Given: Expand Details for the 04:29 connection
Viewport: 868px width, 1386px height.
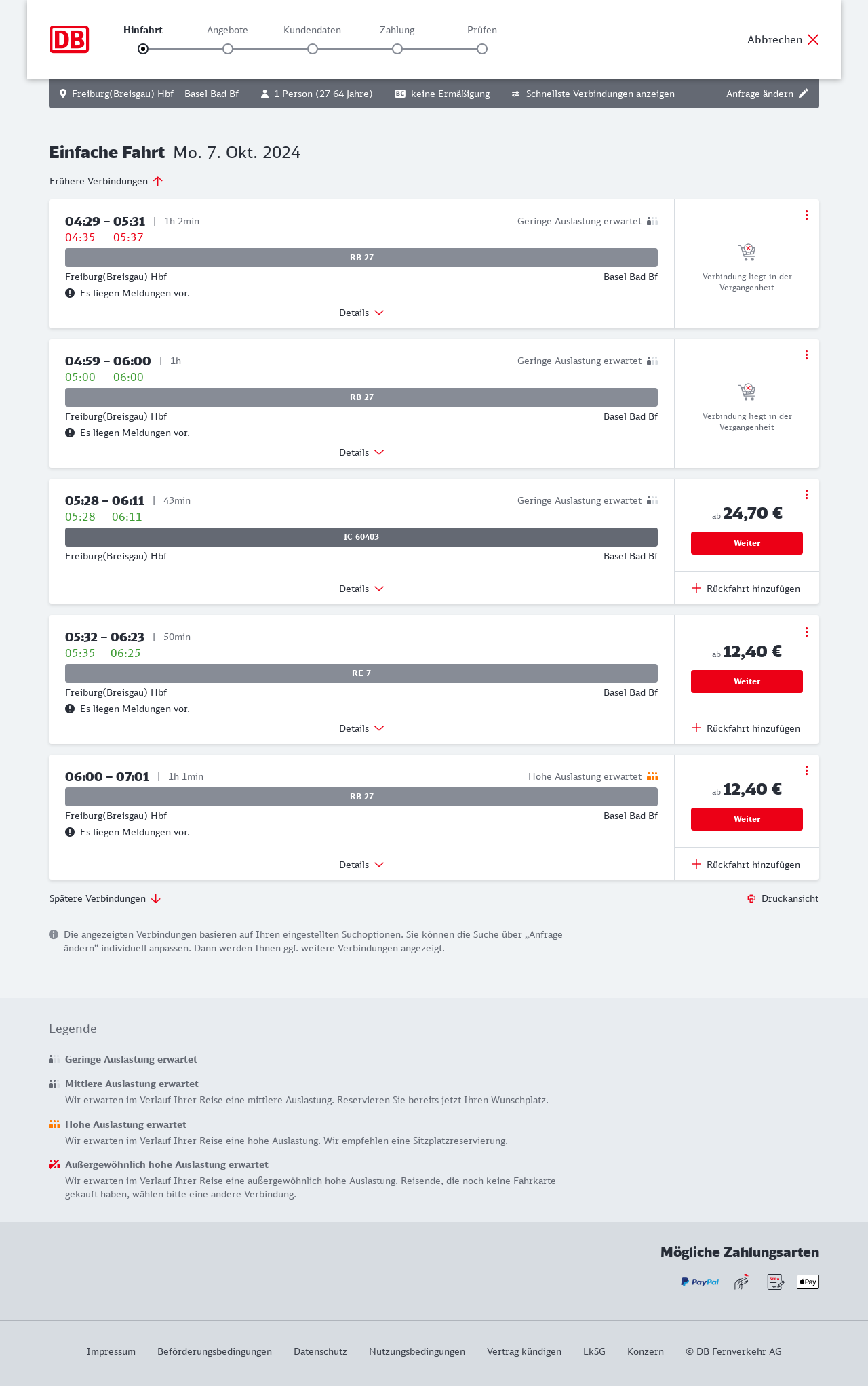Looking at the screenshot, I should (361, 313).
